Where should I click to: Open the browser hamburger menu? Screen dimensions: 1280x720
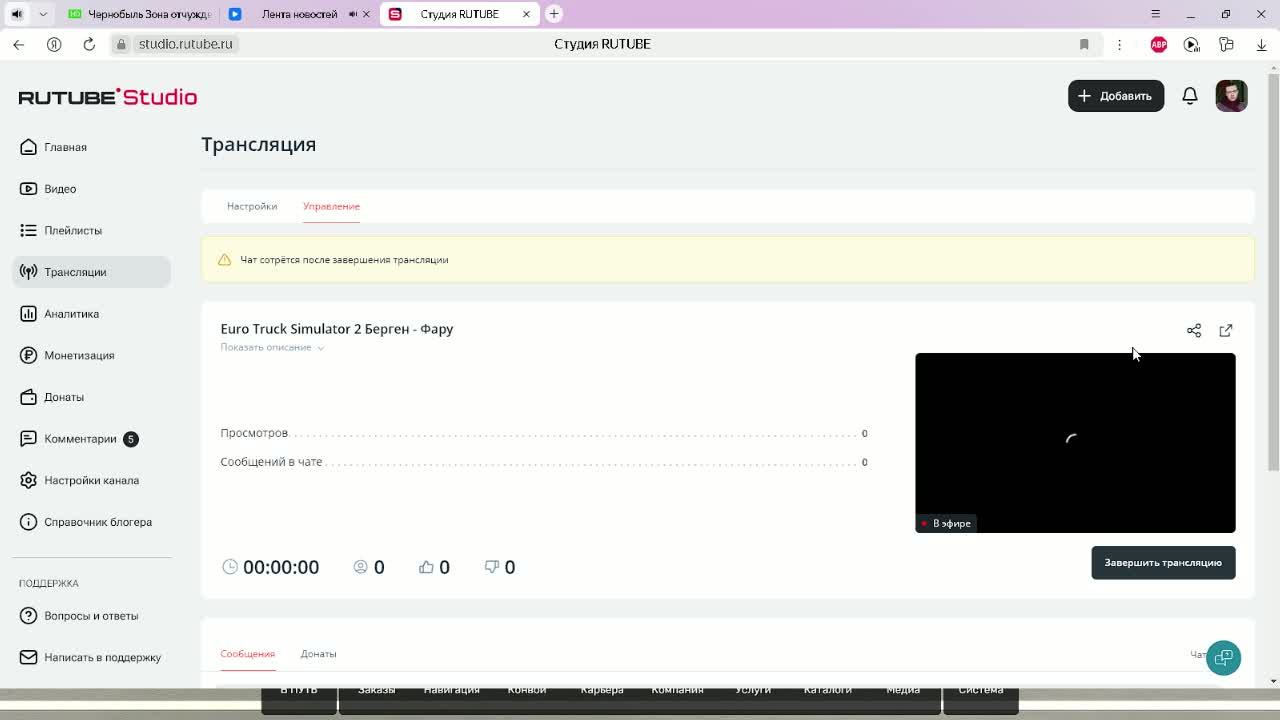click(x=1155, y=14)
